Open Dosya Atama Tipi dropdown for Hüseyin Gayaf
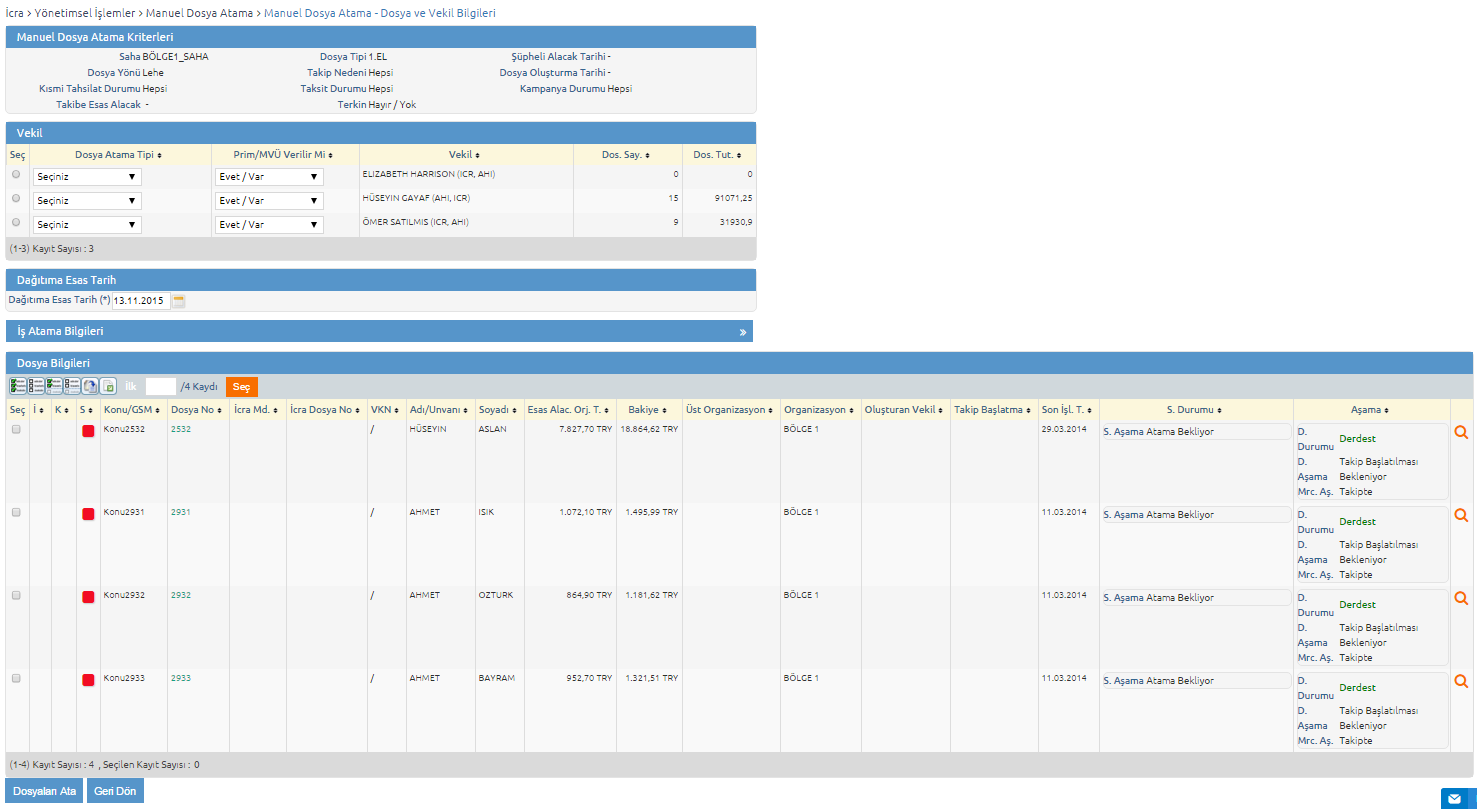Image resolution: width=1477 pixels, height=809 pixels. point(87,201)
